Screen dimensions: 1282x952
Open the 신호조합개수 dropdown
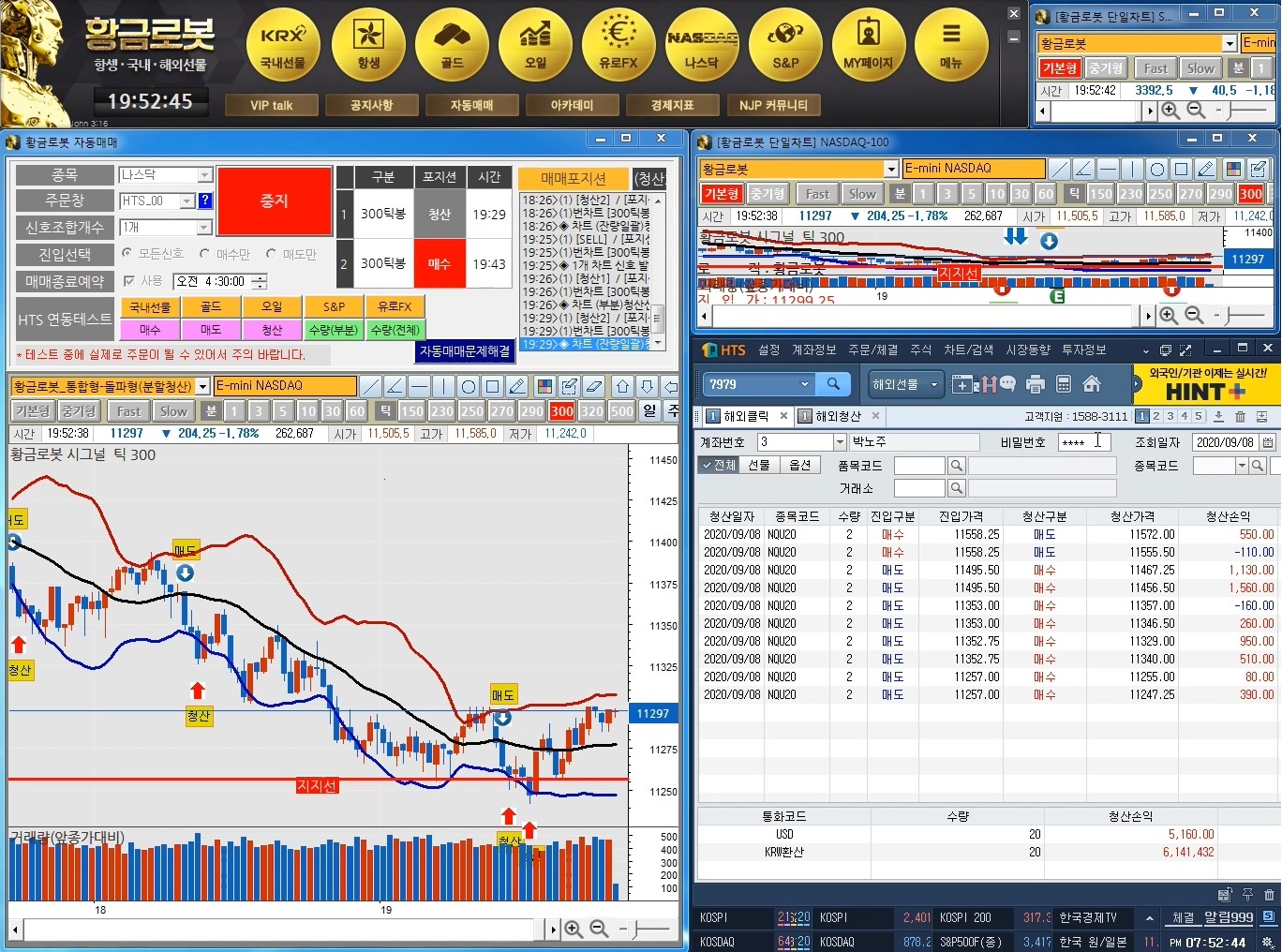[x=204, y=227]
